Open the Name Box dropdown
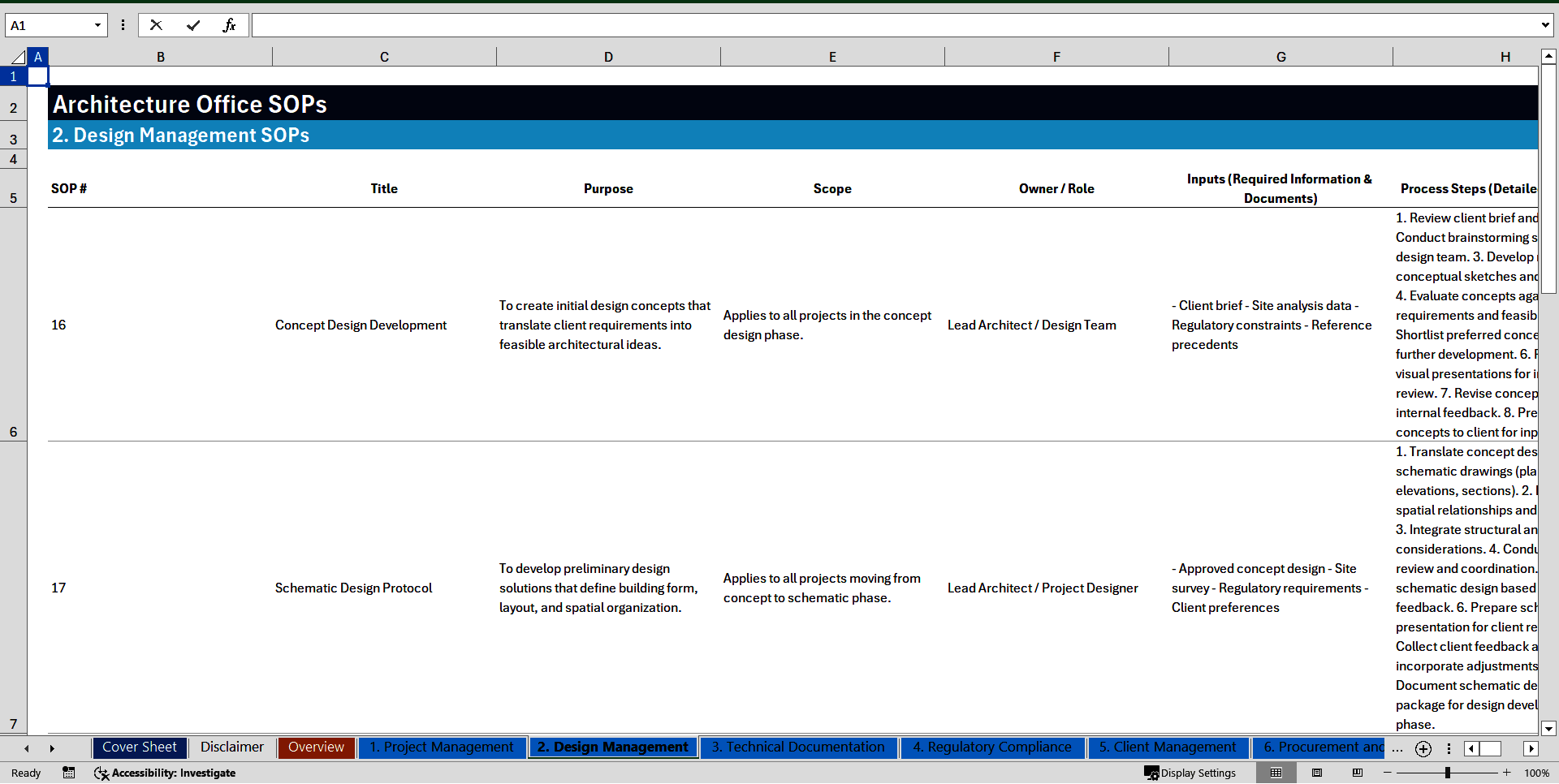The image size is (1559, 784). point(97,25)
